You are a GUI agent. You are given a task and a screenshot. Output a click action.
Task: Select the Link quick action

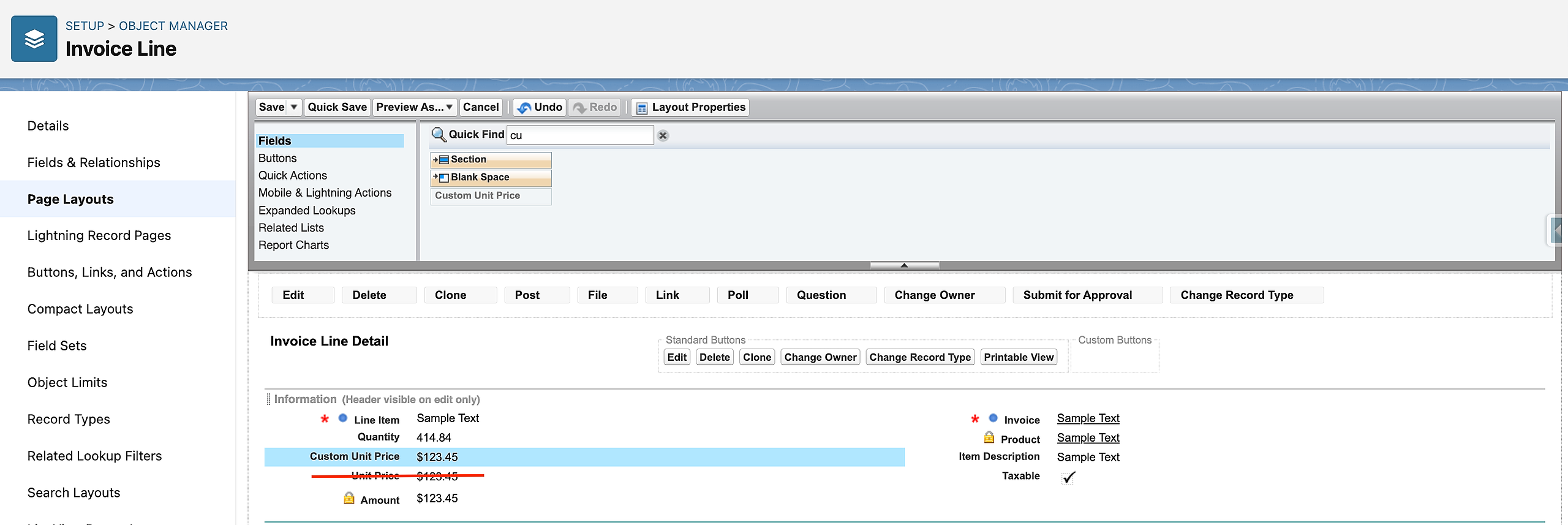click(x=677, y=295)
